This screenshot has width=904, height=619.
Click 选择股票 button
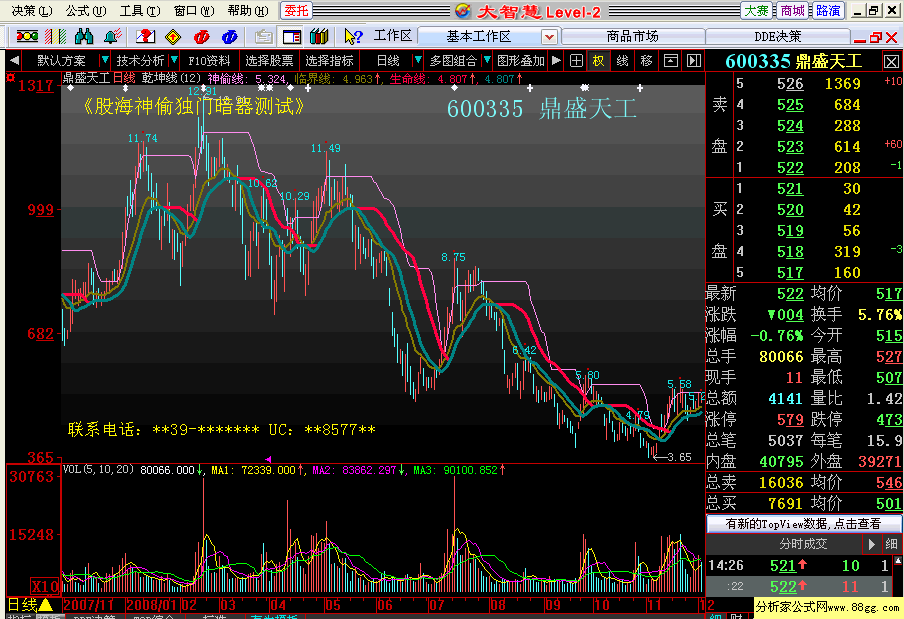(269, 61)
